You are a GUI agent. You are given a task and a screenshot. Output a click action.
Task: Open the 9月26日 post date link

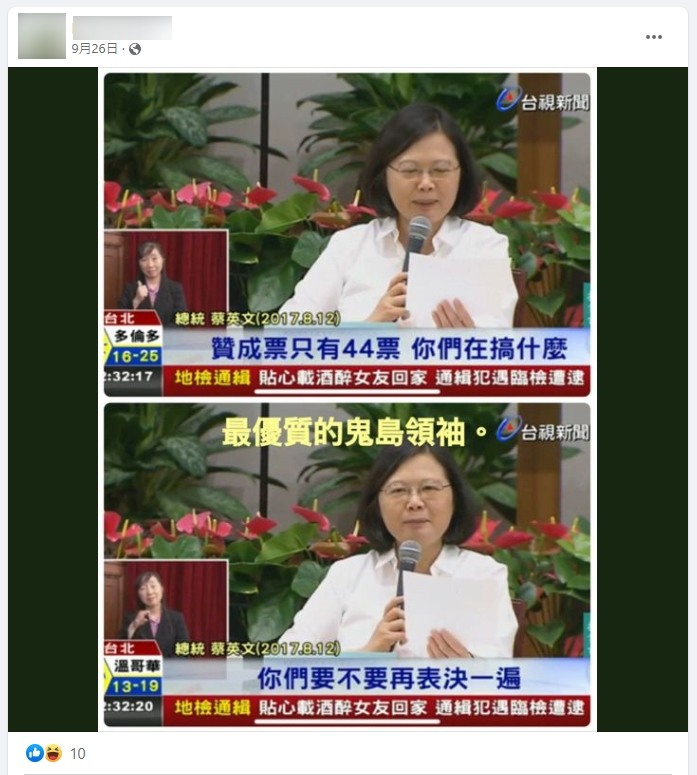(94, 48)
